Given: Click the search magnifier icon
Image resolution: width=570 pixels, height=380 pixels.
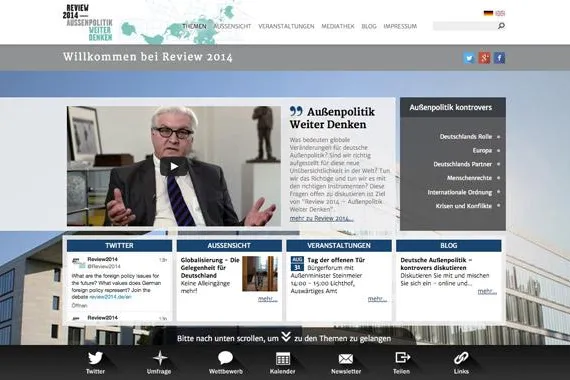Looking at the screenshot, I should point(501,26).
